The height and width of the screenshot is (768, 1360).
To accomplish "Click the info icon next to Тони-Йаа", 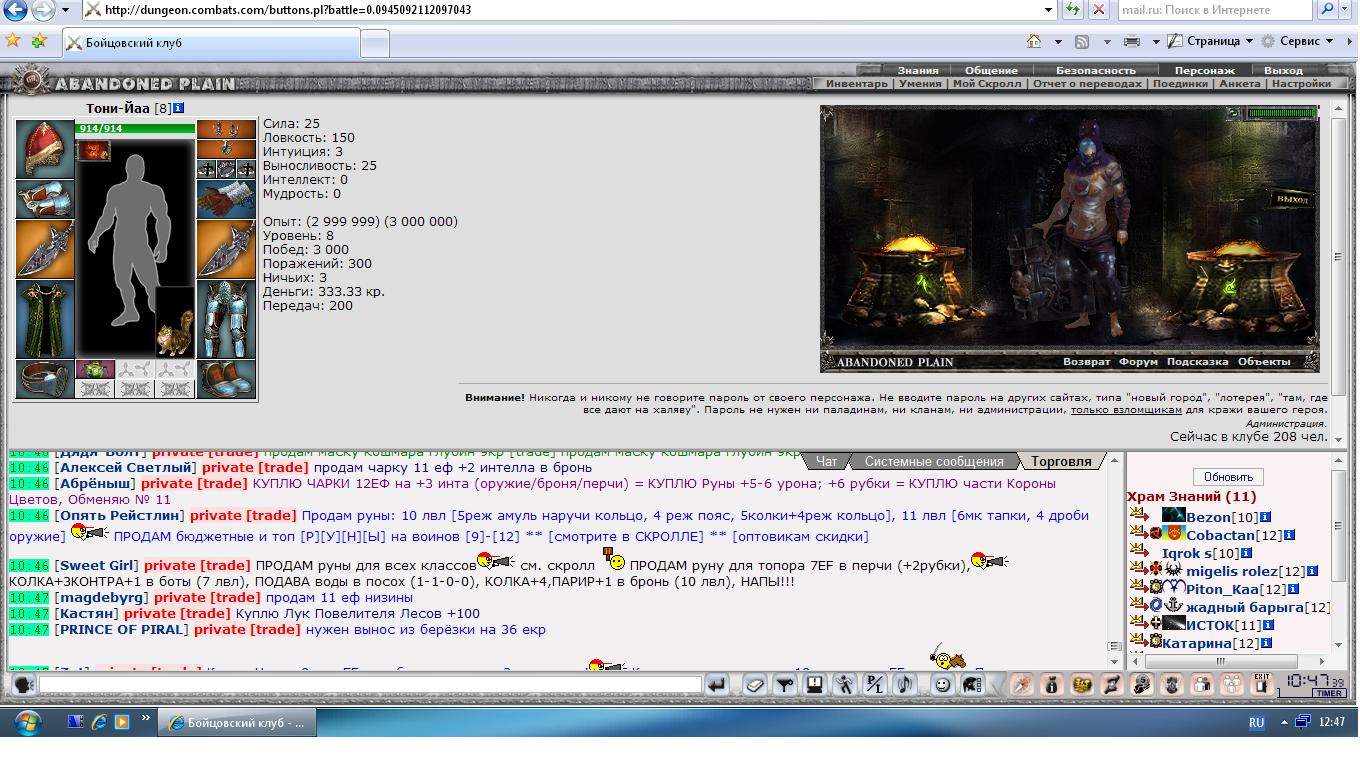I will coord(178,108).
